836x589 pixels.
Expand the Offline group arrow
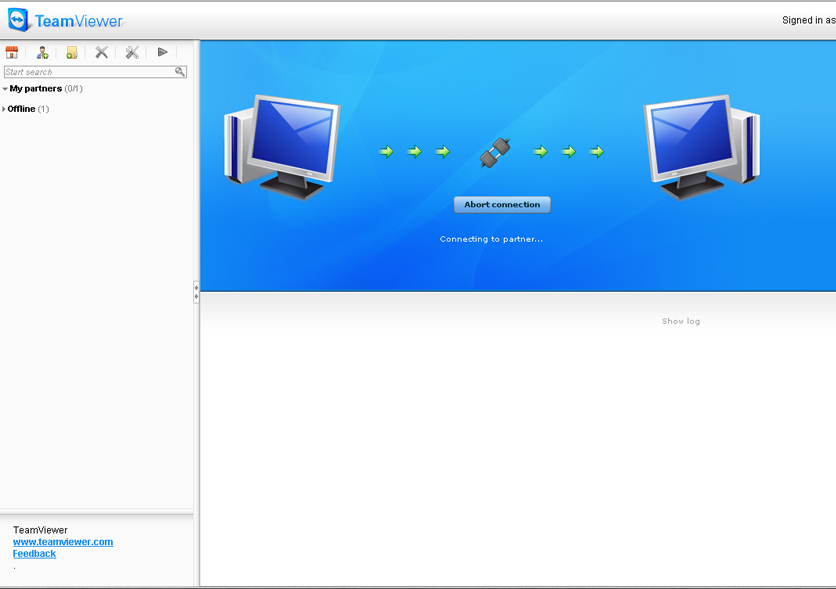coord(4,109)
